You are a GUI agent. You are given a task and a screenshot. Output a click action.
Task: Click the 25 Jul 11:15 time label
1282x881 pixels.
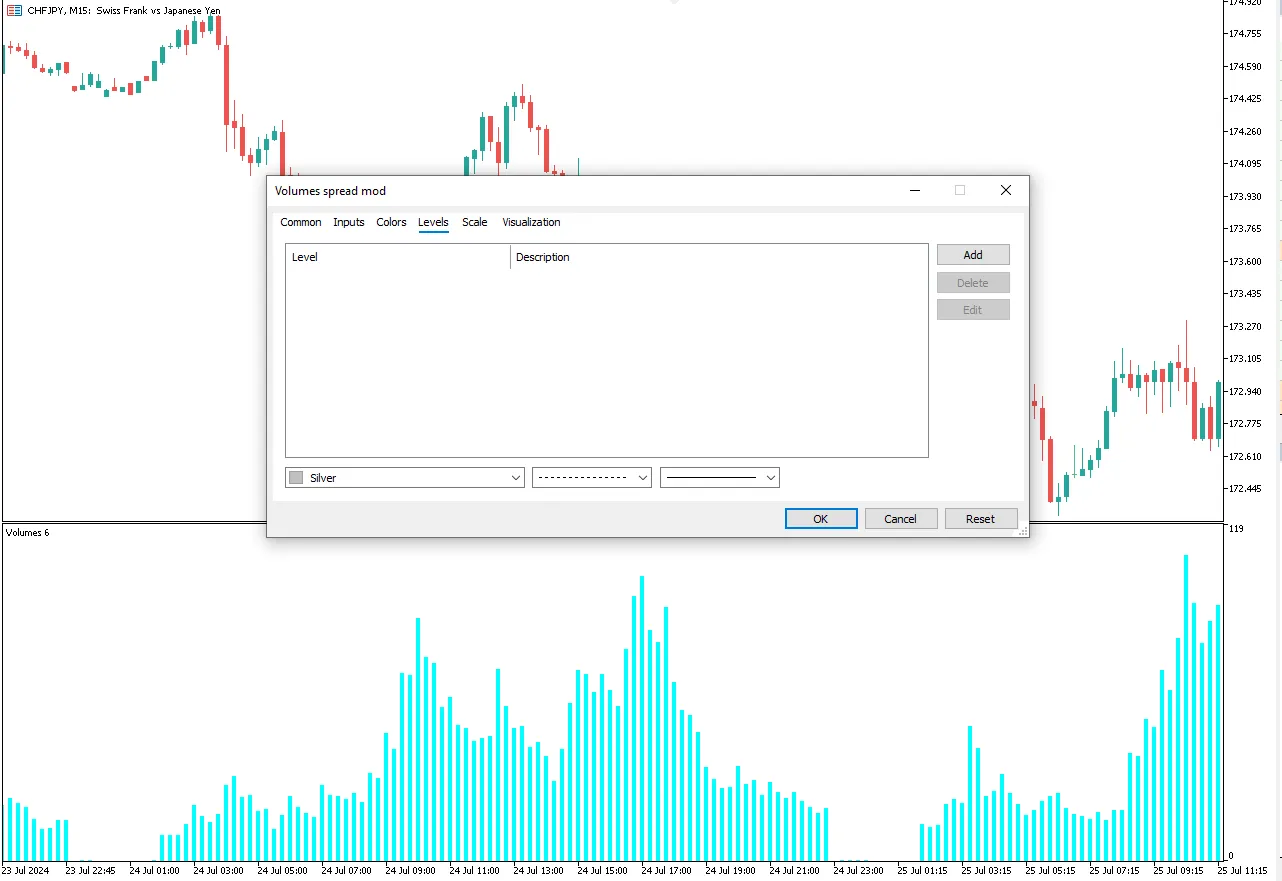[1243, 870]
